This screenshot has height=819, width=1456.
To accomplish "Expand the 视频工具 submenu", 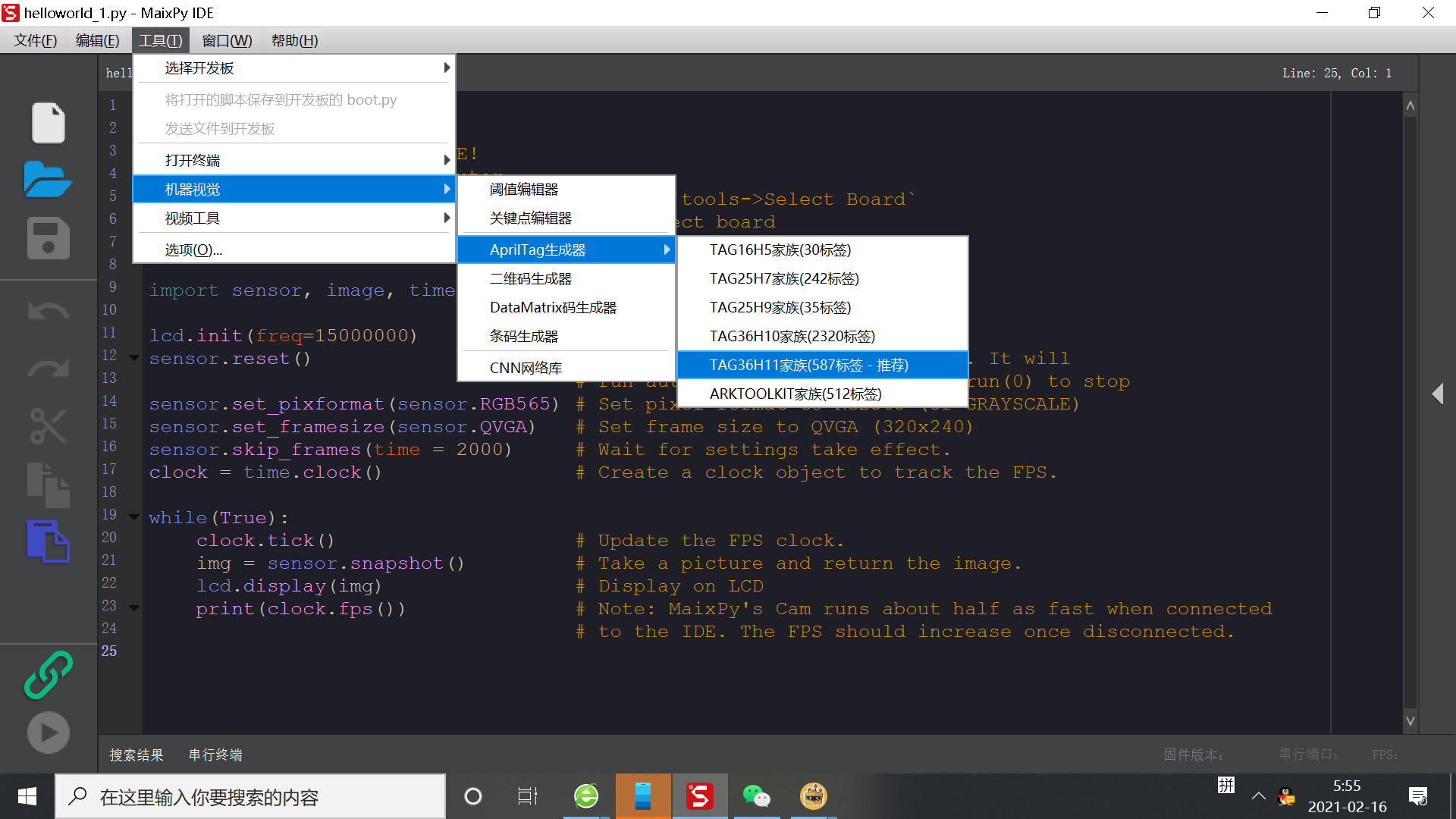I will 294,218.
